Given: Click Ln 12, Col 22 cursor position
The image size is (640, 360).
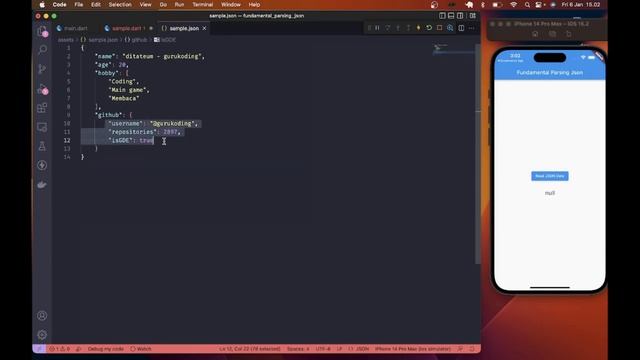Looking at the screenshot, I should tap(249, 349).
